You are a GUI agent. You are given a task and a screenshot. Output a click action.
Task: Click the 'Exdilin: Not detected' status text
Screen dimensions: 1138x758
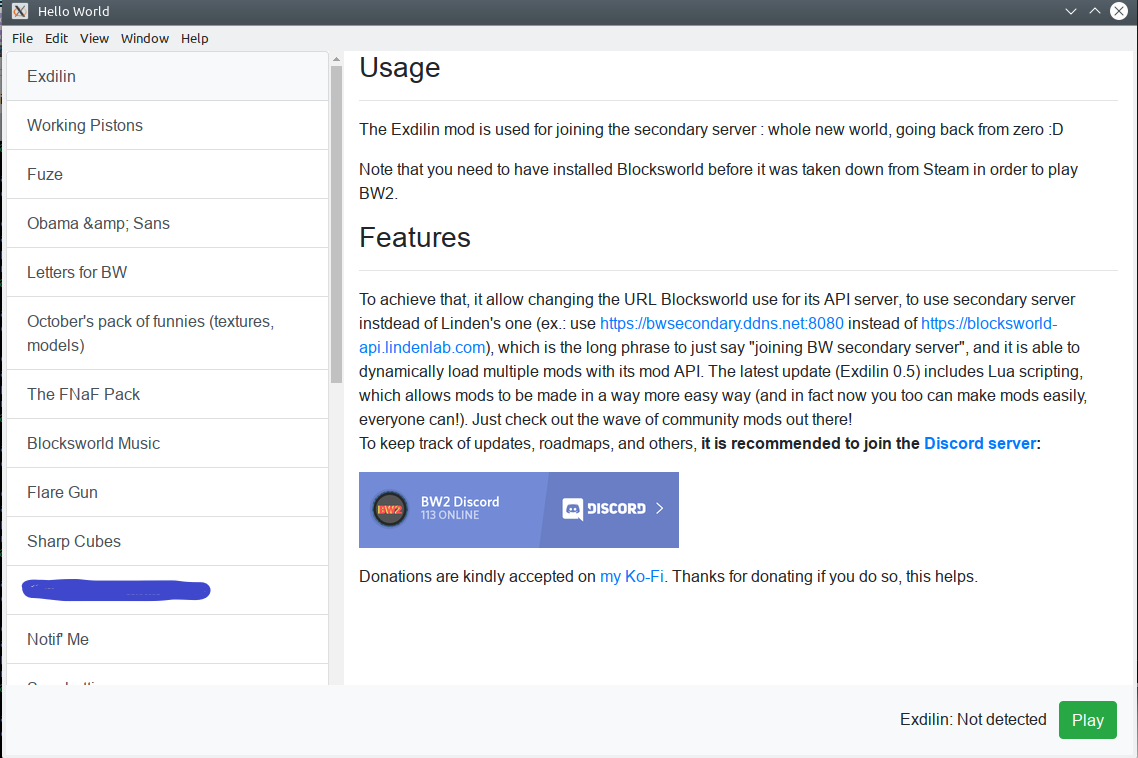(x=973, y=720)
